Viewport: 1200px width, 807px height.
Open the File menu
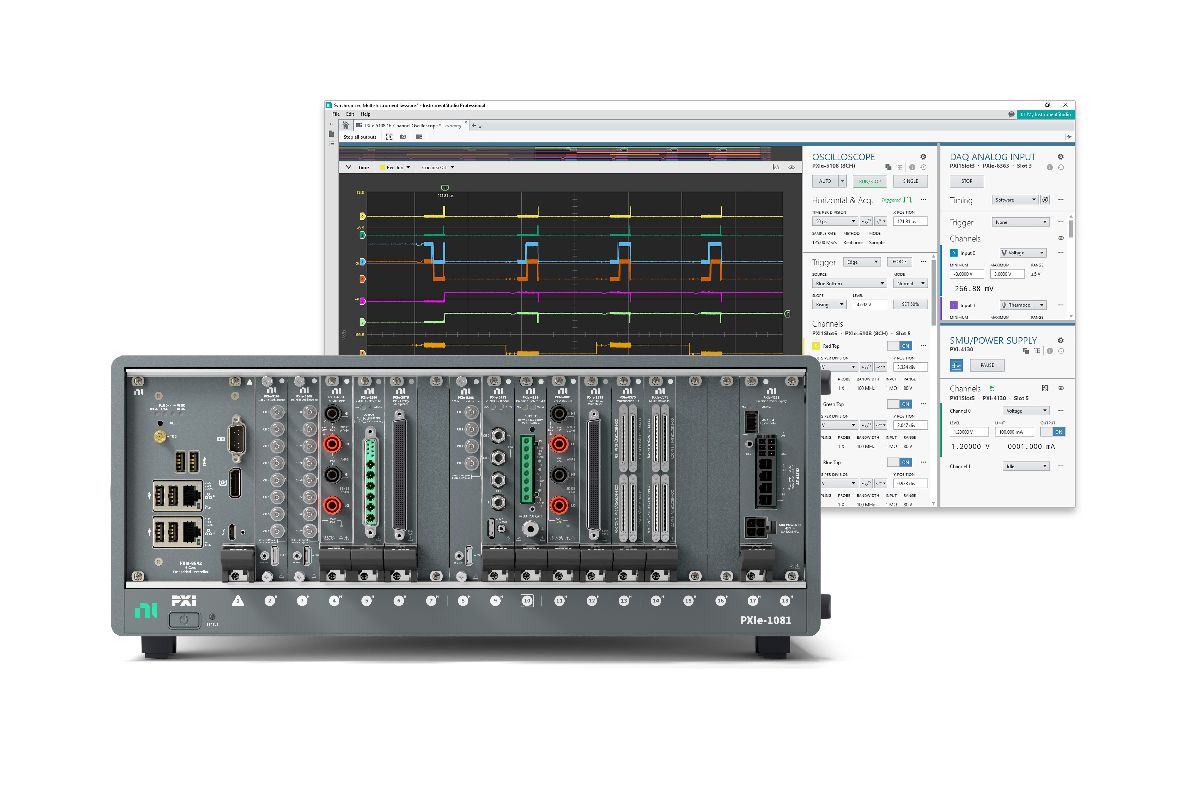click(337, 114)
